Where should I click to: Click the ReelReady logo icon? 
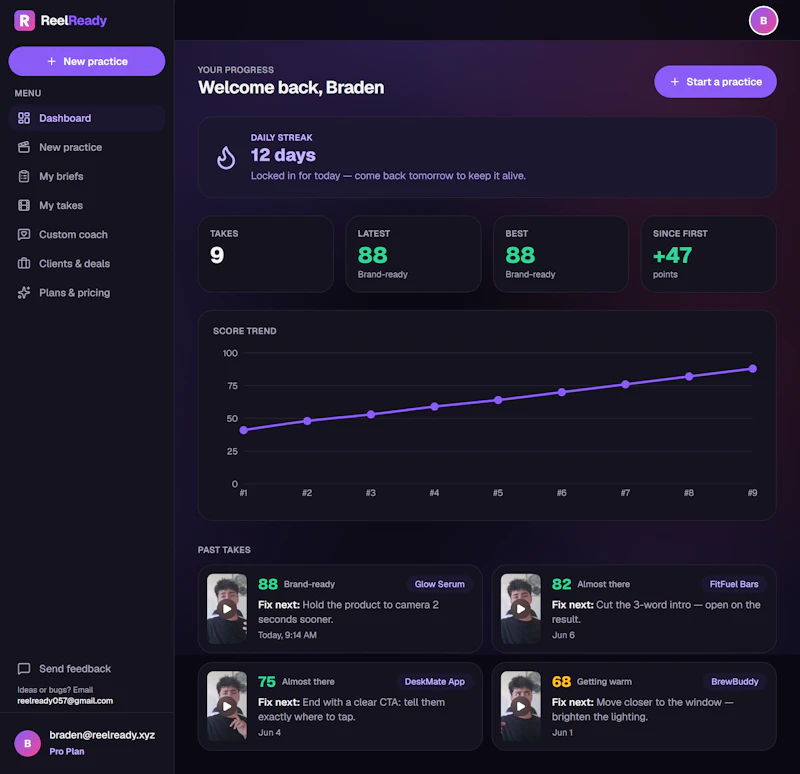(x=24, y=20)
